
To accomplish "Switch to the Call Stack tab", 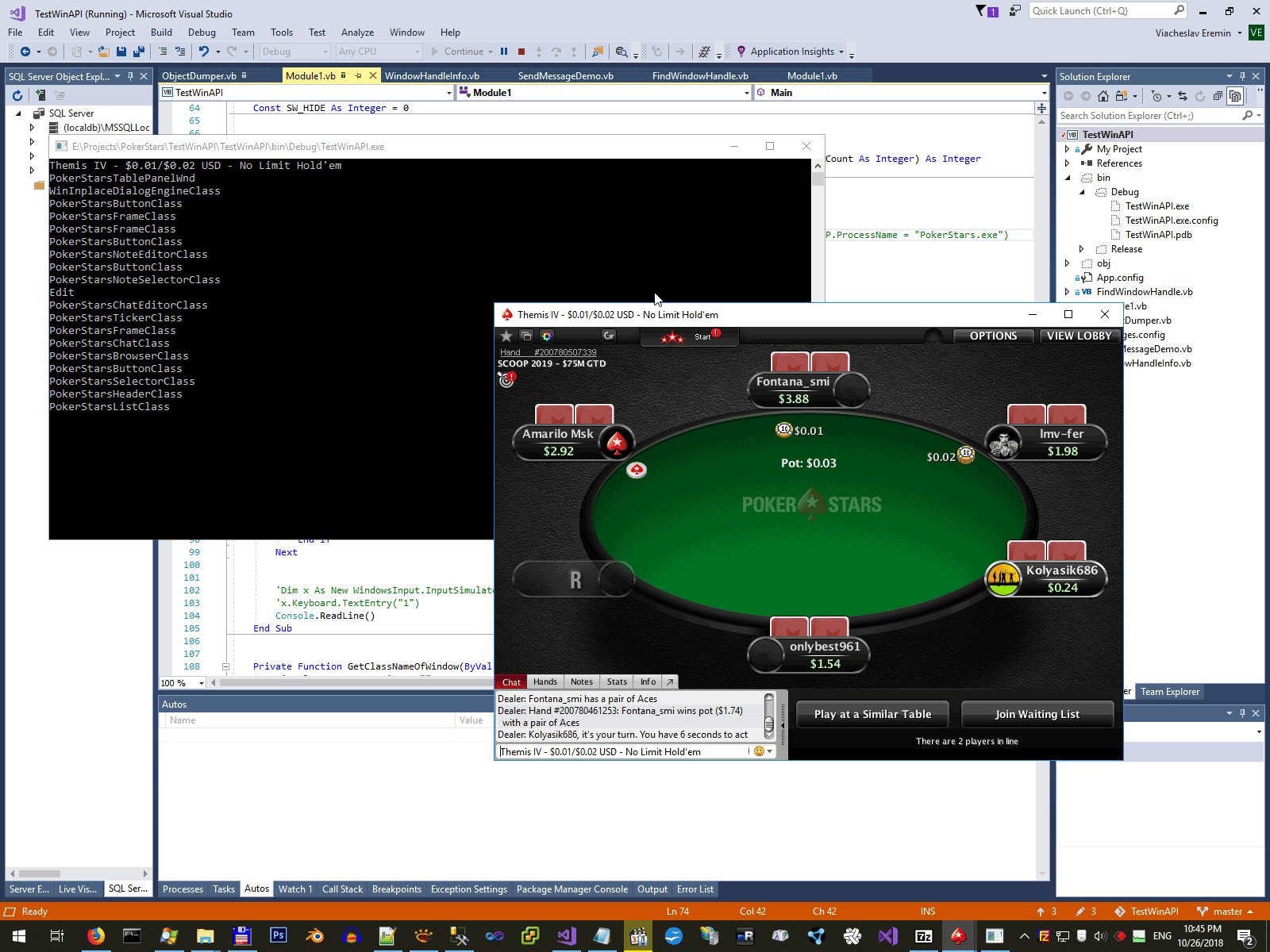I will [342, 889].
